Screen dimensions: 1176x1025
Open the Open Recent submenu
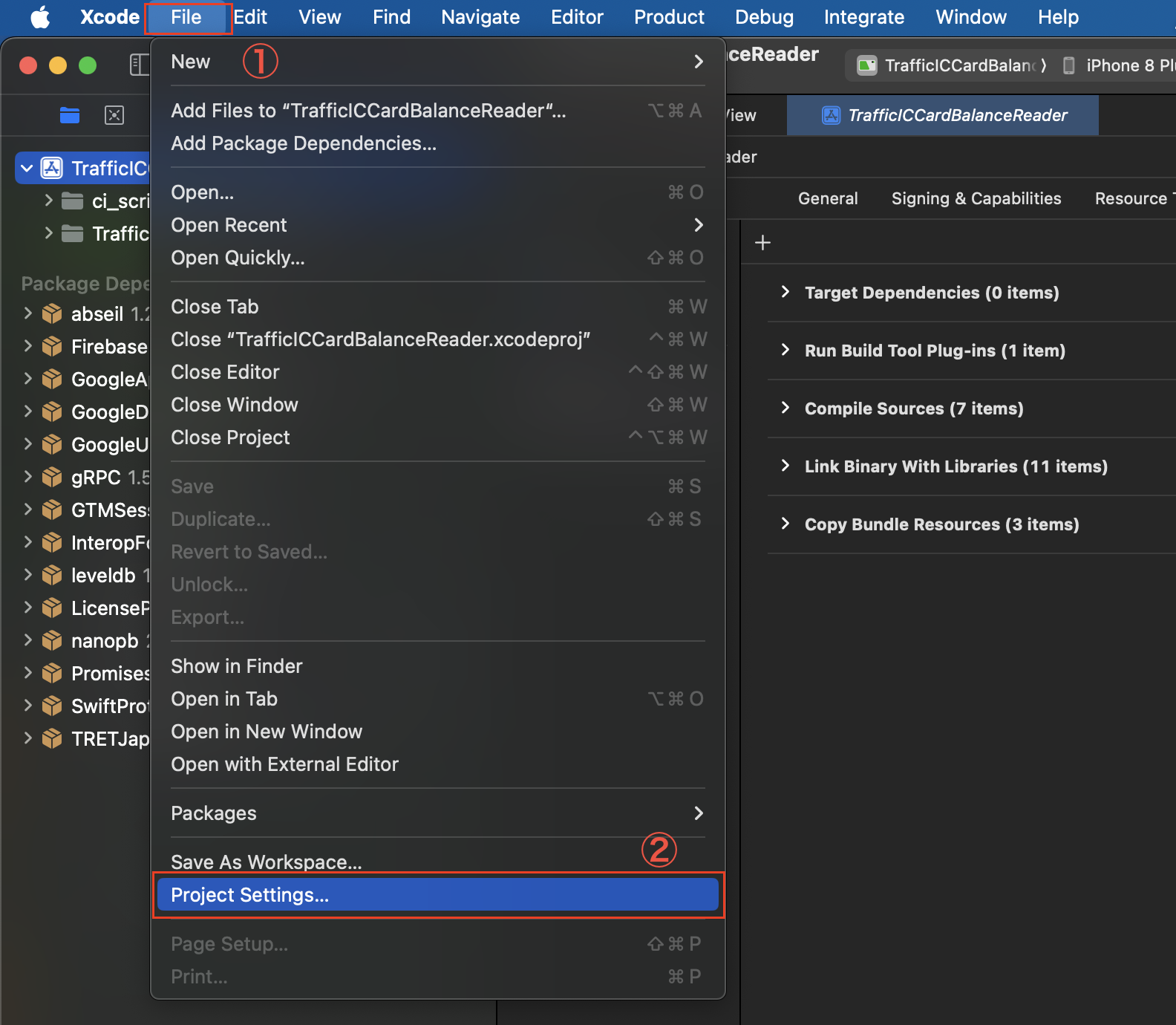pos(438,225)
